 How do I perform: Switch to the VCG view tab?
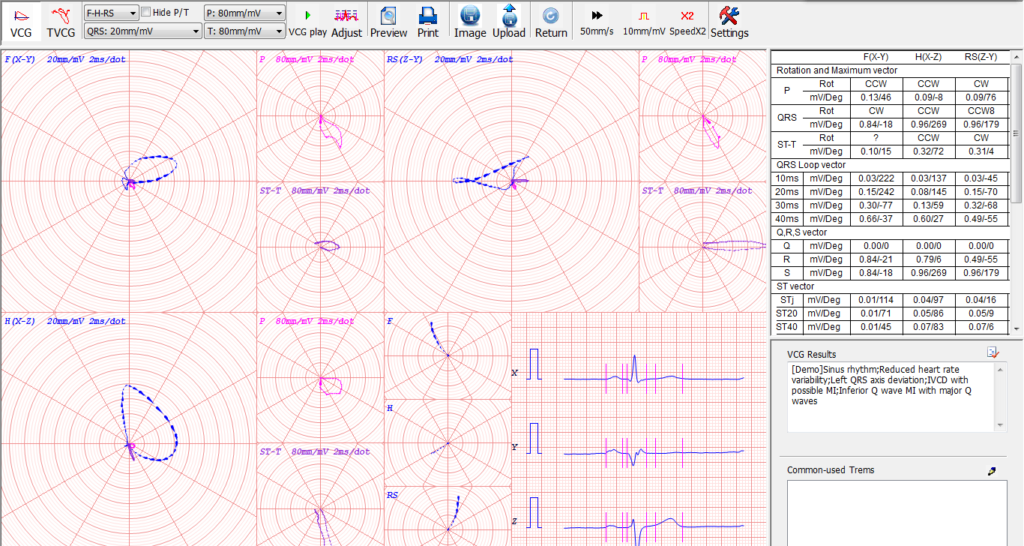click(20, 21)
